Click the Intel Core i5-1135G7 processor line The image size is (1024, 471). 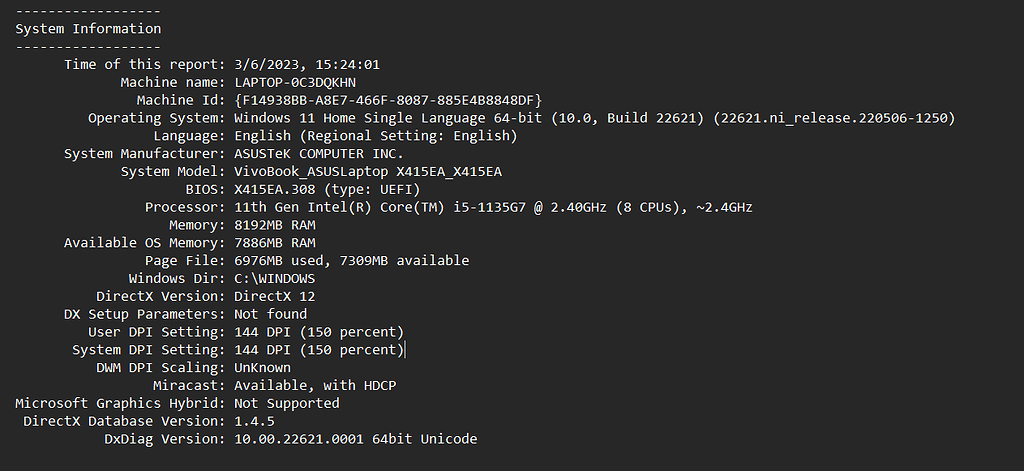tap(493, 207)
